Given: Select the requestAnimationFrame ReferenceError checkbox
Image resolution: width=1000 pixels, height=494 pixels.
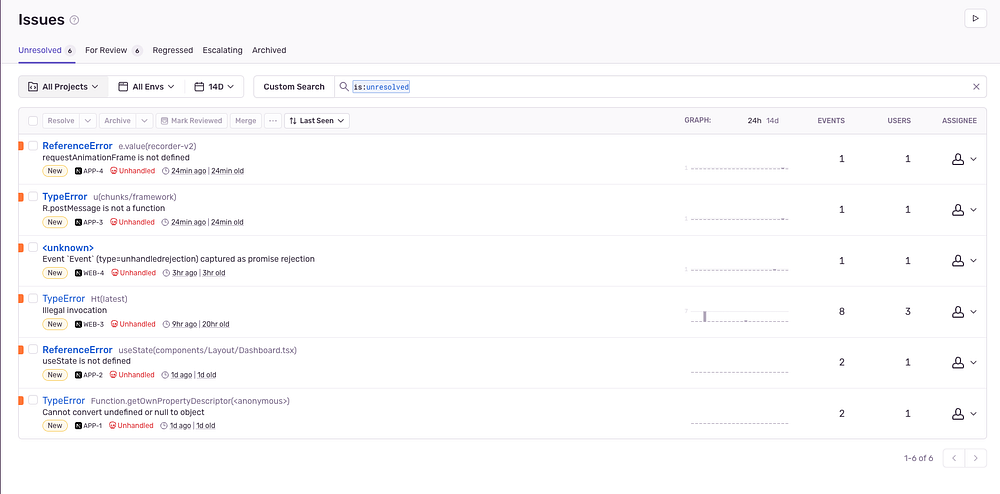Looking at the screenshot, I should point(33,146).
